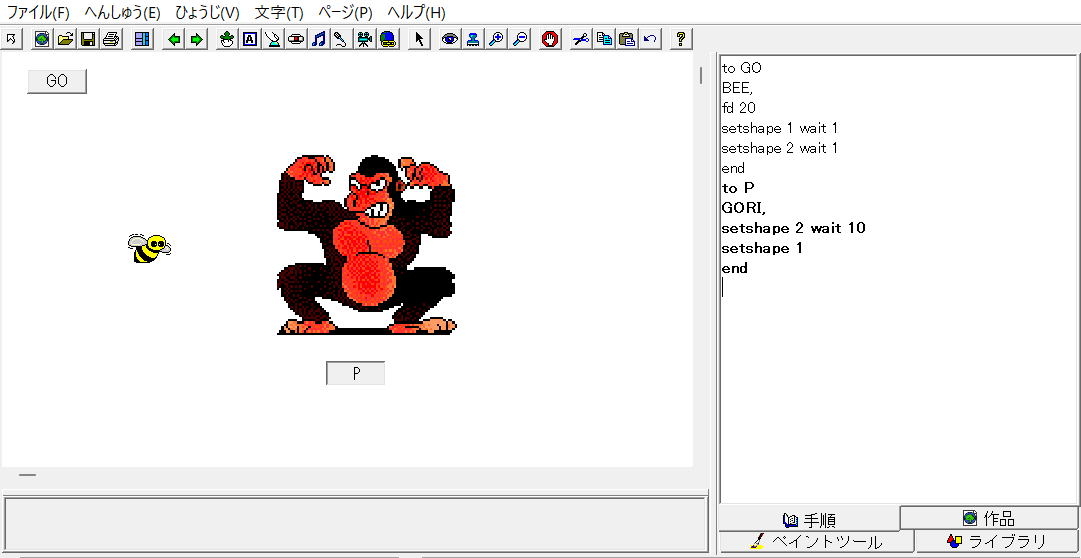The height and width of the screenshot is (558, 1081).
Task: Select the button-making tool beside text box tool
Action: (273, 39)
